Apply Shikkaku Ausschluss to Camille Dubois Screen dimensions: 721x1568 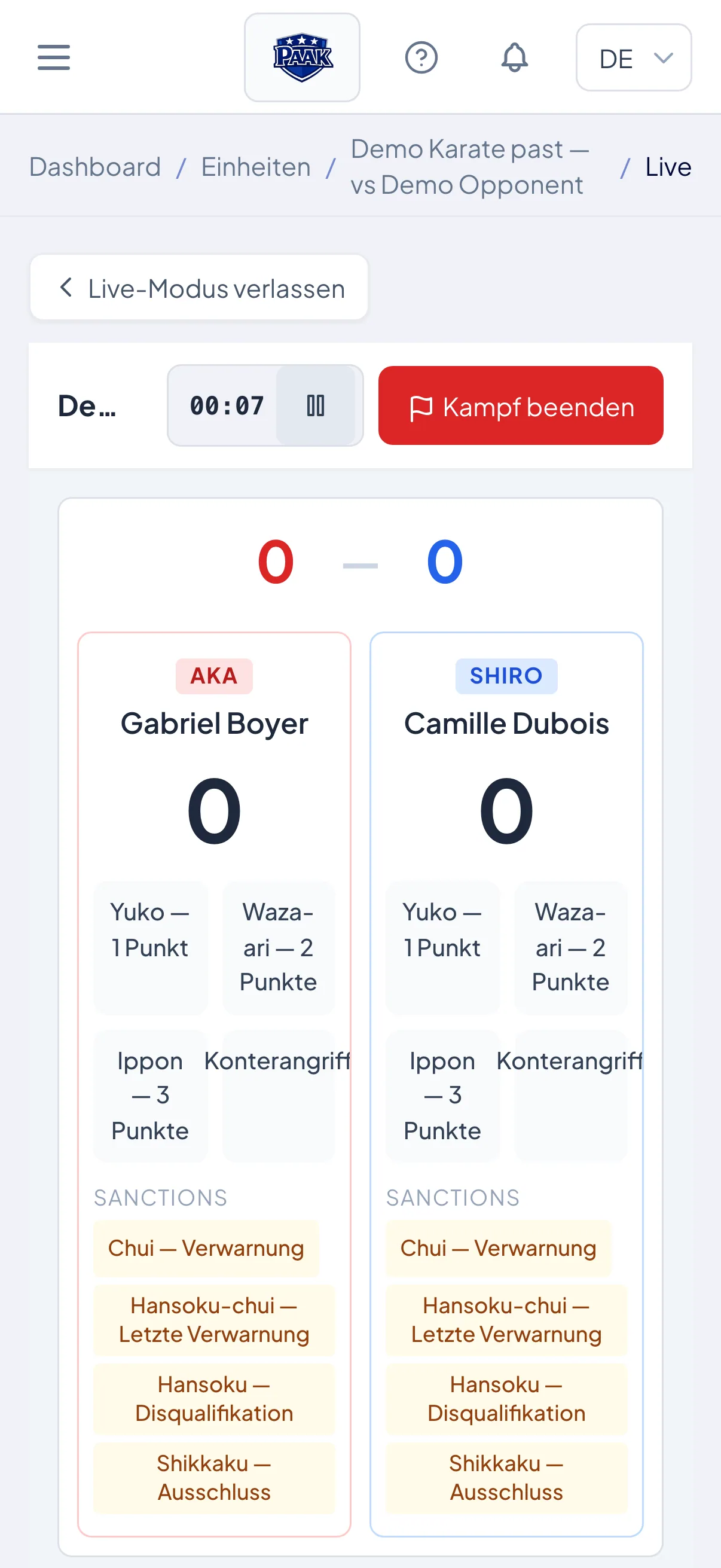506,1477
